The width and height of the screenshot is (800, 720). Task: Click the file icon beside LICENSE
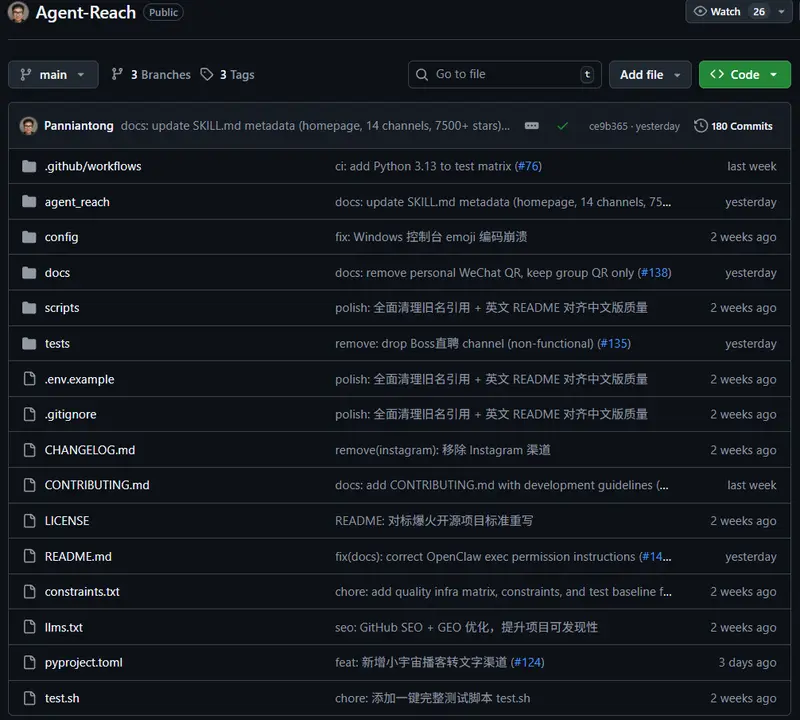(x=28, y=521)
